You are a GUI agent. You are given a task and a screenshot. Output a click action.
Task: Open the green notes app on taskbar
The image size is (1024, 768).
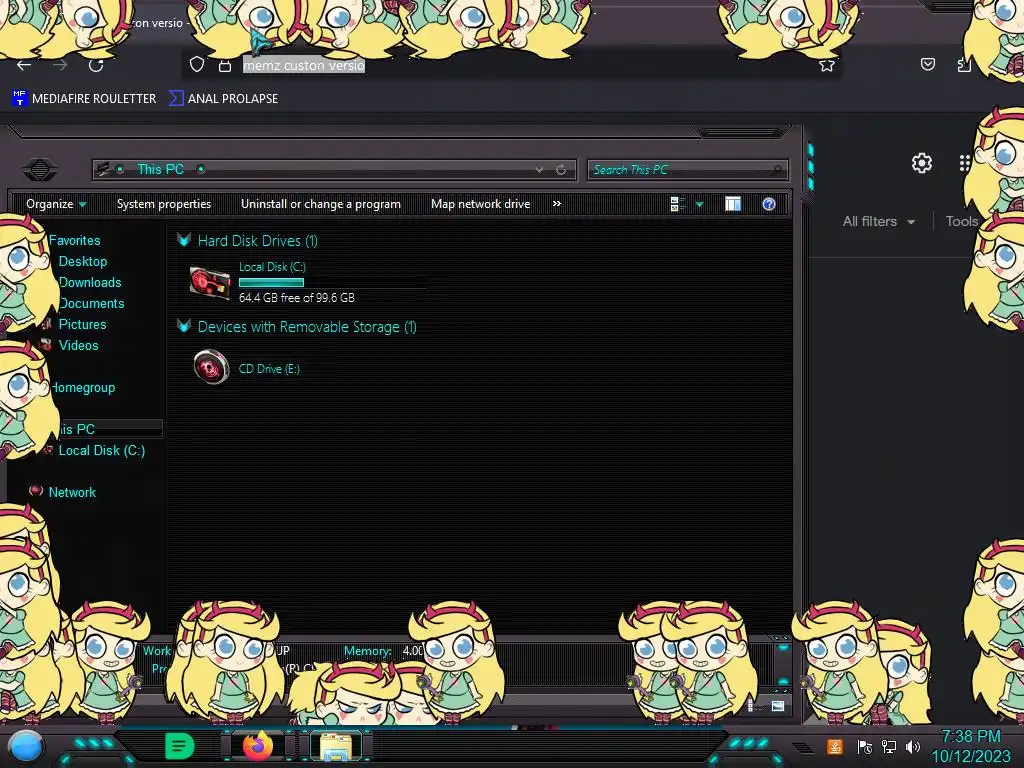(180, 746)
